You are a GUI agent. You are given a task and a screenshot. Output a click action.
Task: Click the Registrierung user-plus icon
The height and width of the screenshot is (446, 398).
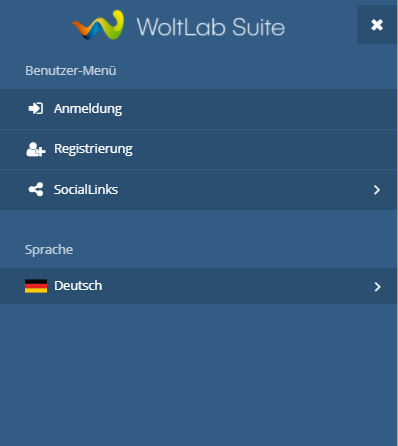tap(36, 149)
